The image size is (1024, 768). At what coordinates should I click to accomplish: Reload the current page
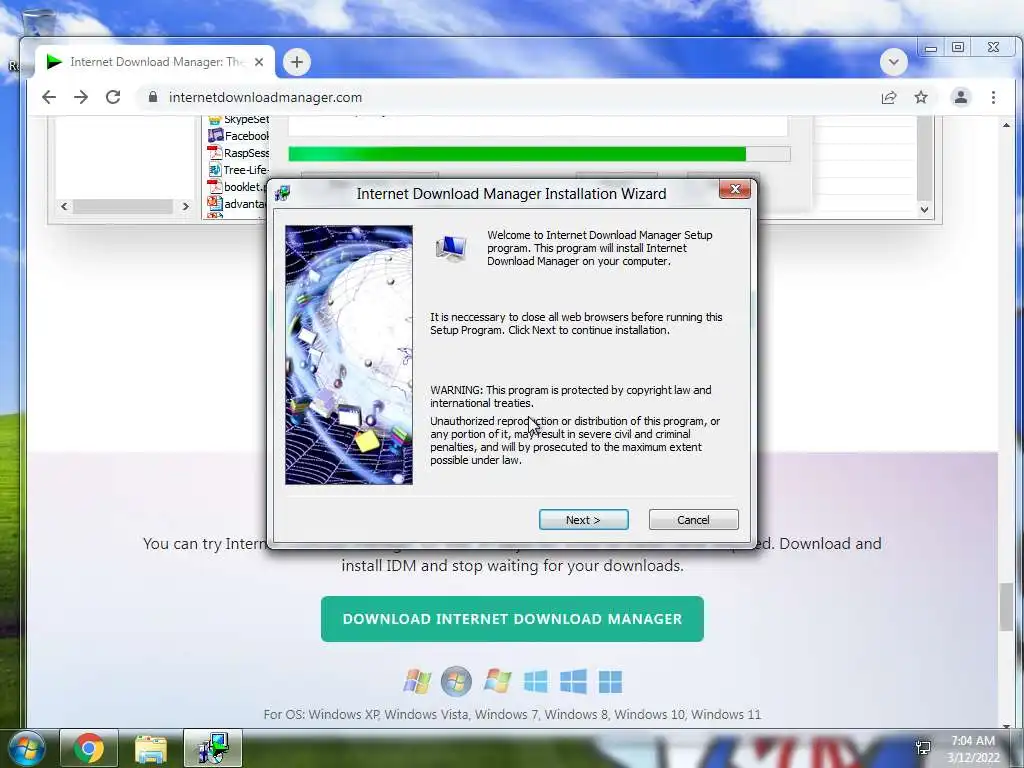[113, 97]
